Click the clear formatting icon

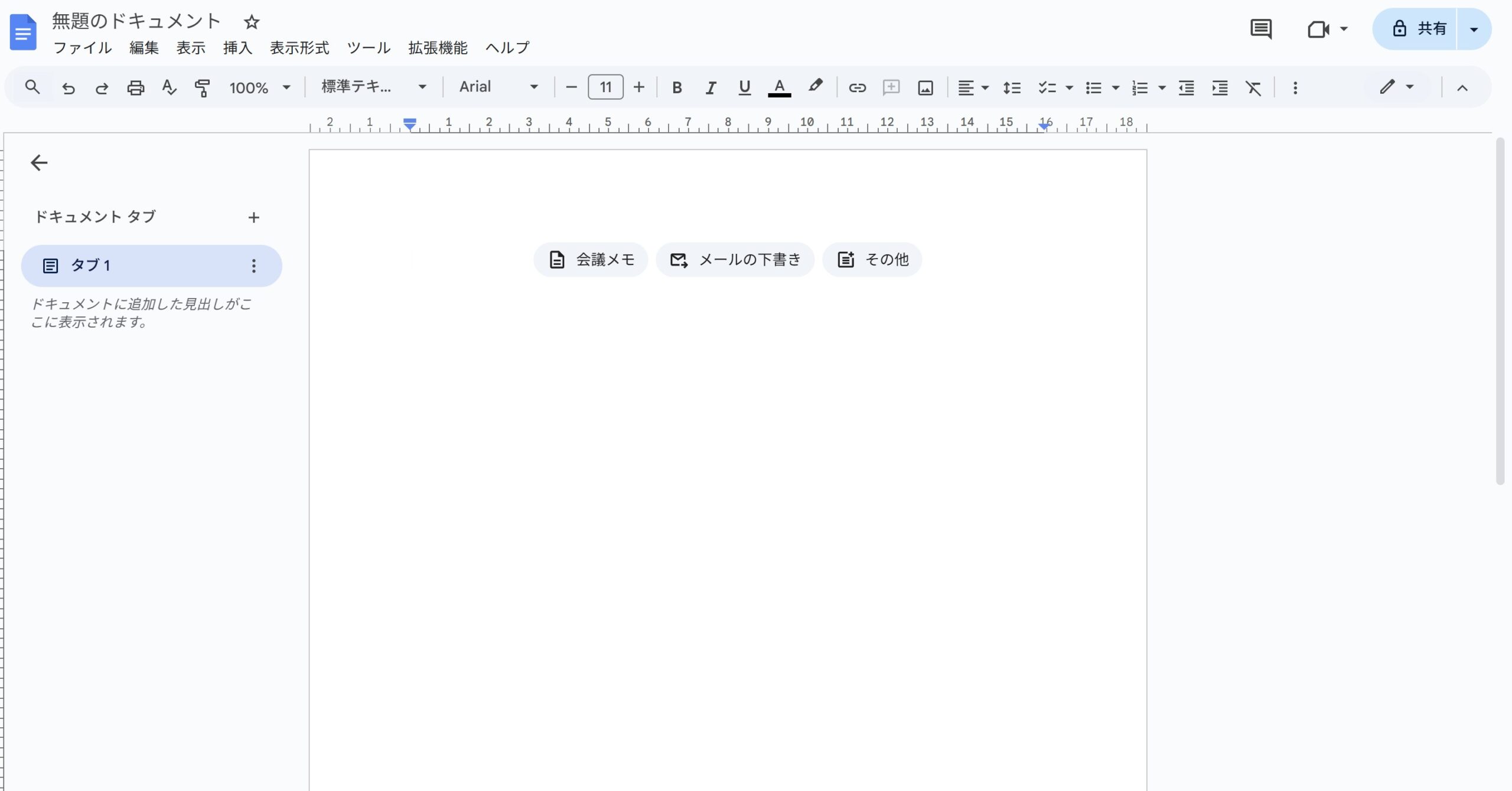click(1253, 88)
